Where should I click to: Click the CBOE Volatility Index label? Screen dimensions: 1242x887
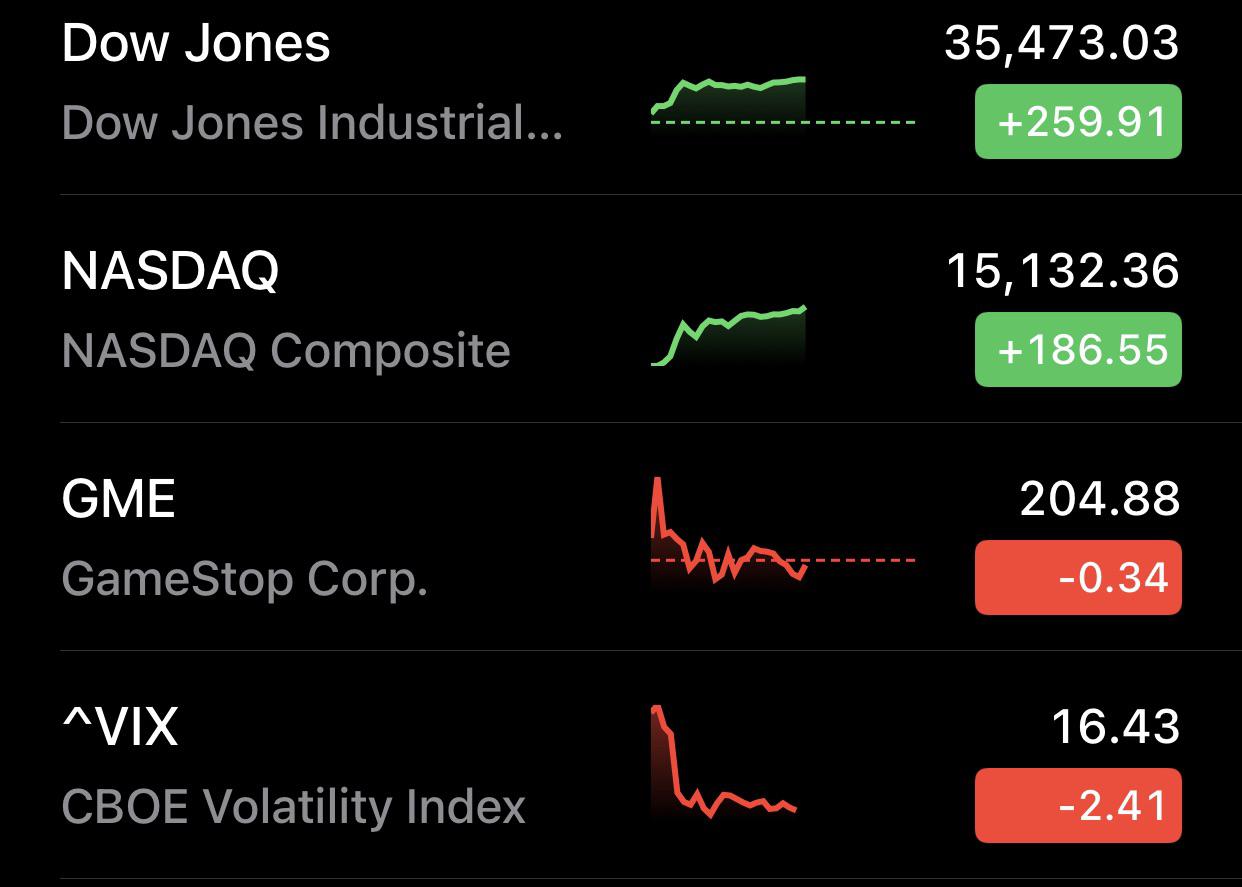[293, 807]
